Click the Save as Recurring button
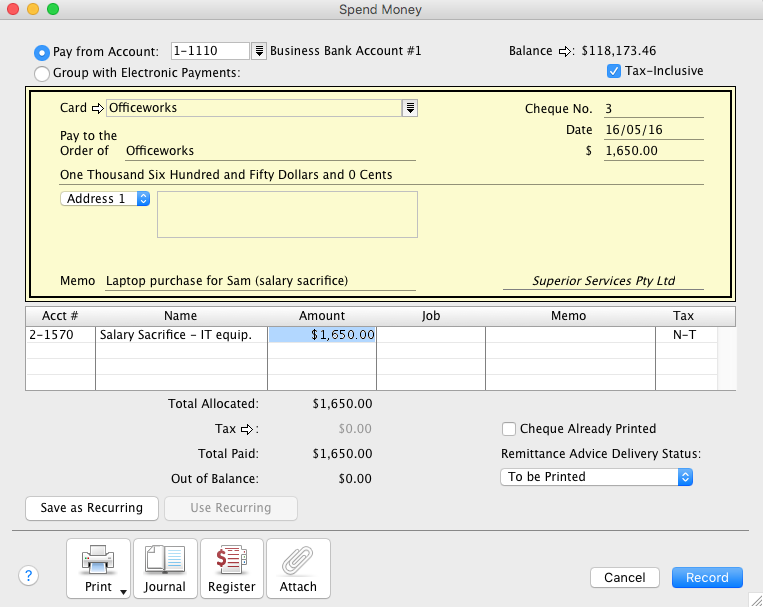The height and width of the screenshot is (607, 763). pyautogui.click(x=92, y=508)
